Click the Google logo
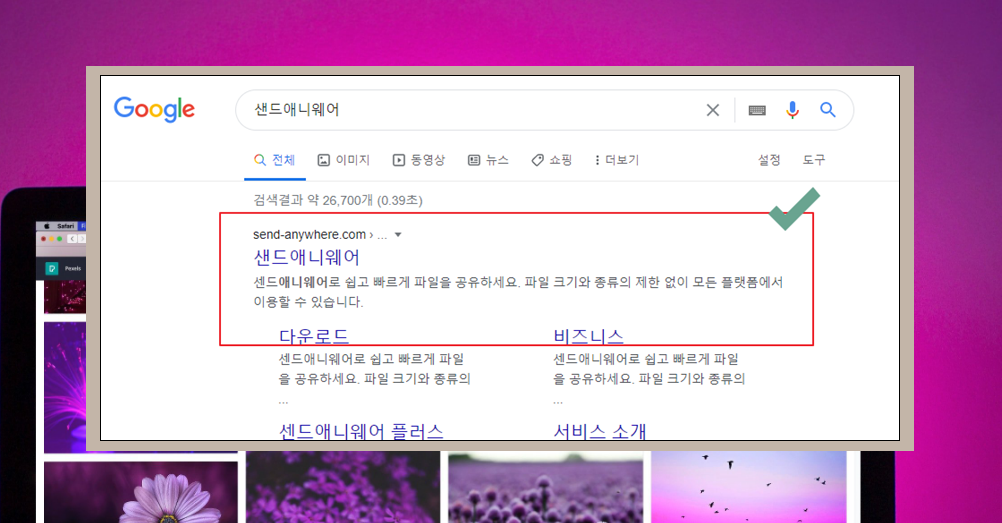 coord(154,109)
